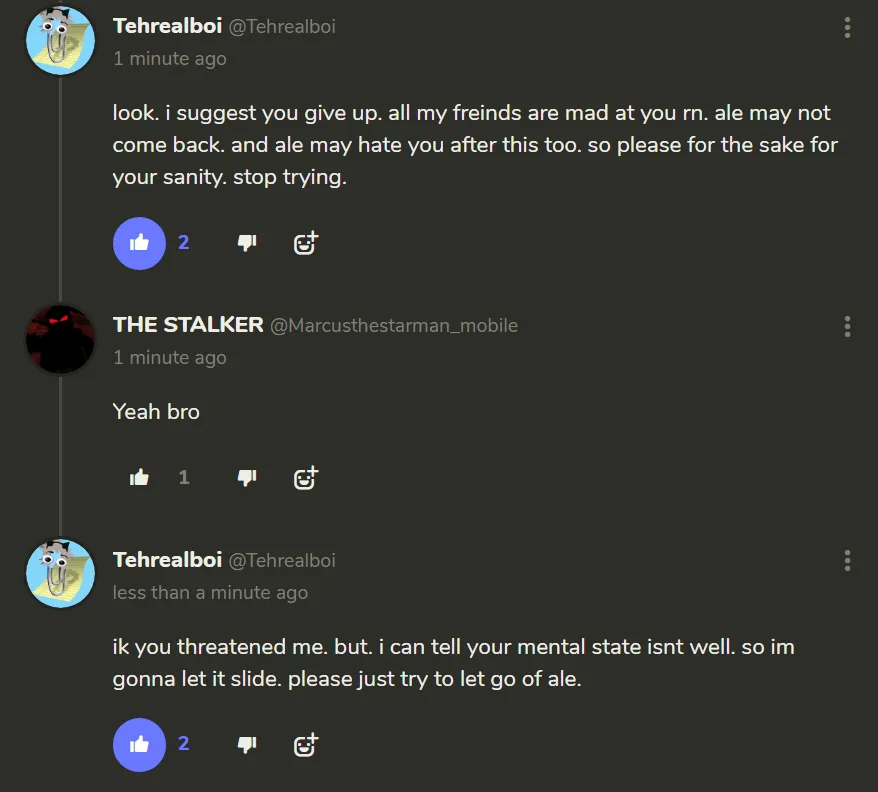878x792 pixels.
Task: Open three-dot menu on THE STALKER comment
Action: pyautogui.click(x=847, y=327)
